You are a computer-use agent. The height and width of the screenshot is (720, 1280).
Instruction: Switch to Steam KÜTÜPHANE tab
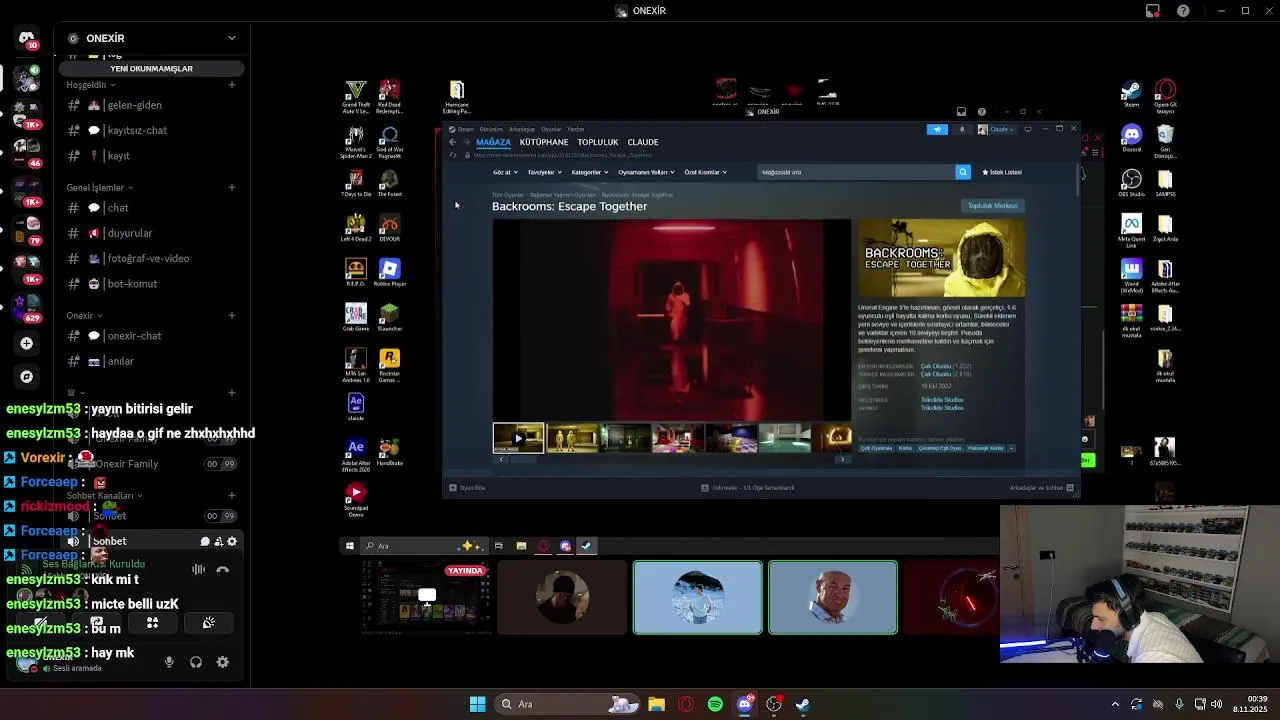[544, 142]
